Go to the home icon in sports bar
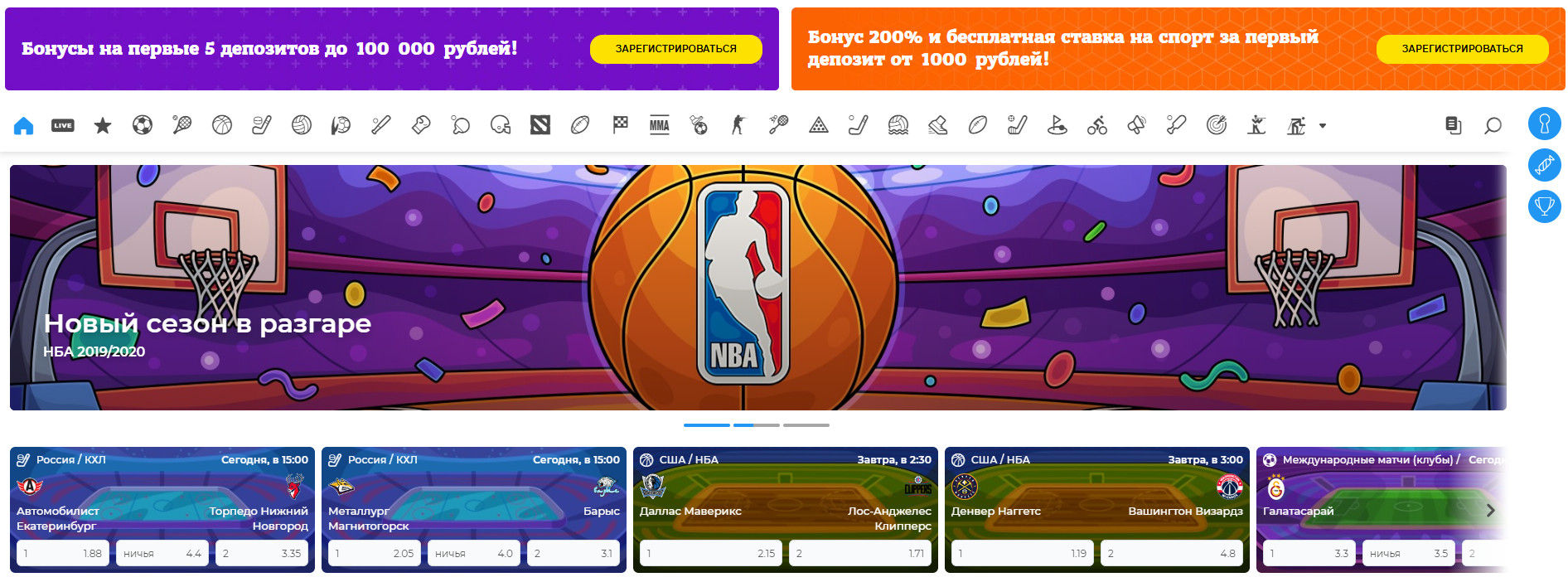 [23, 125]
